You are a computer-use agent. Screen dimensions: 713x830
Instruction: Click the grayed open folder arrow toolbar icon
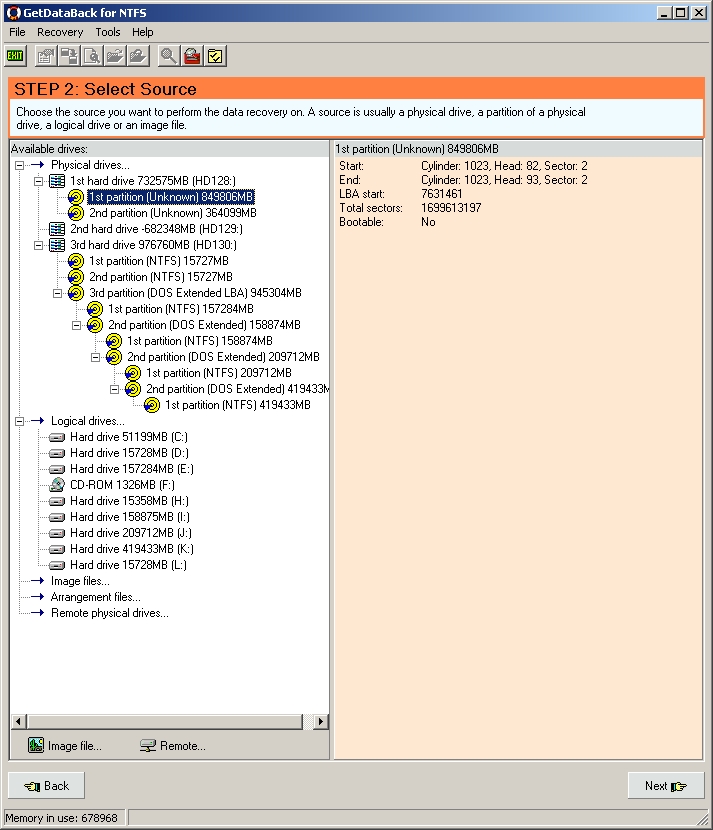115,56
